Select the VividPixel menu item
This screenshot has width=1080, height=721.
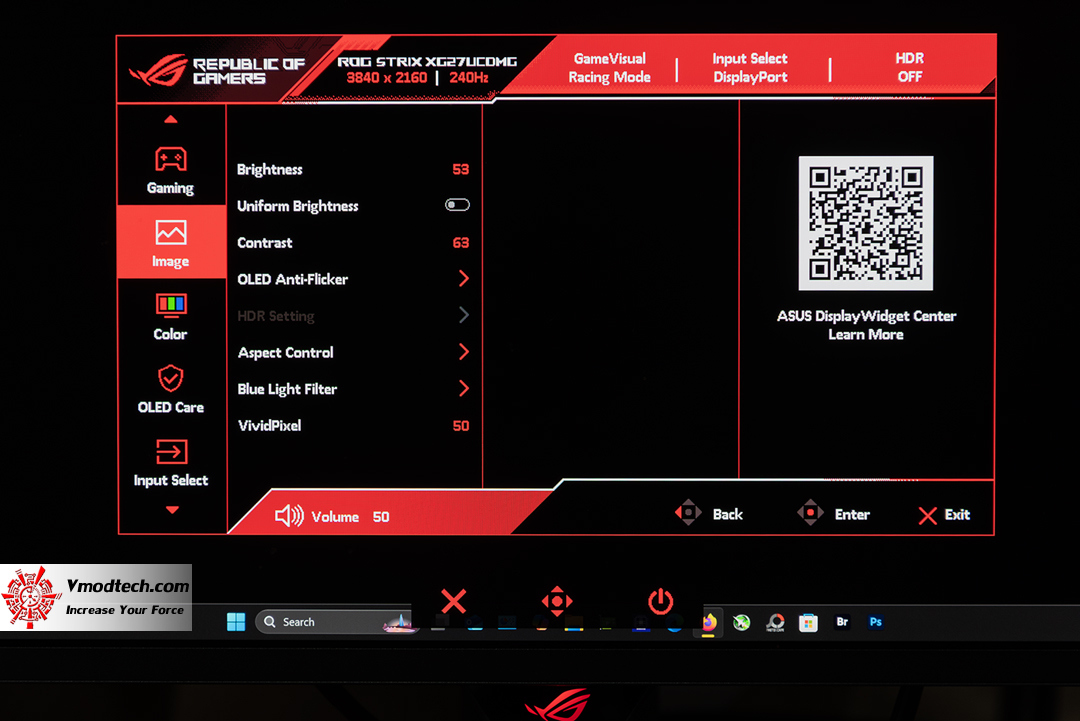[353, 426]
